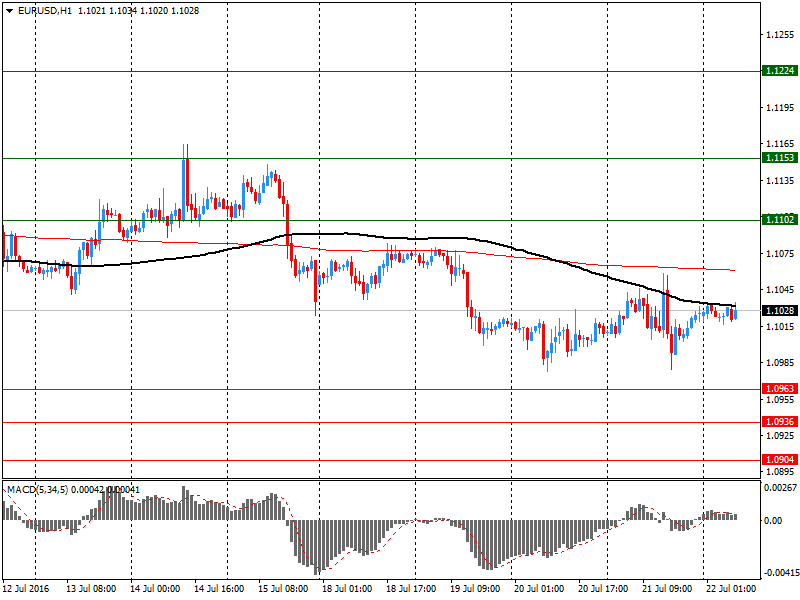
Task: Click the MACD scale value 0.00267
Action: click(781, 488)
